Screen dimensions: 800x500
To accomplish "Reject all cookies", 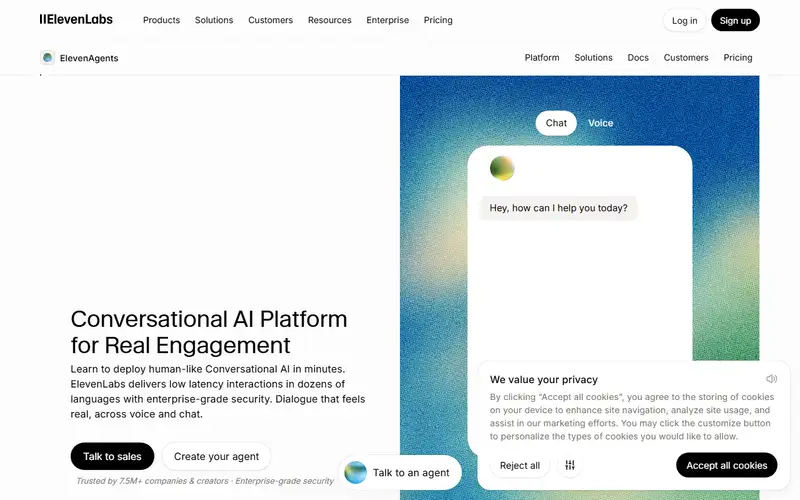I will pos(519,465).
